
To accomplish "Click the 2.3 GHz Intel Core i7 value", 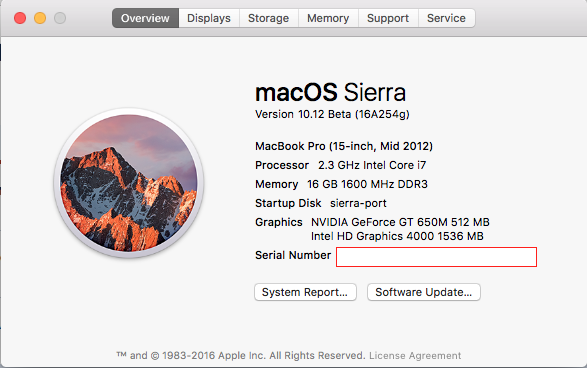I will (x=372, y=165).
